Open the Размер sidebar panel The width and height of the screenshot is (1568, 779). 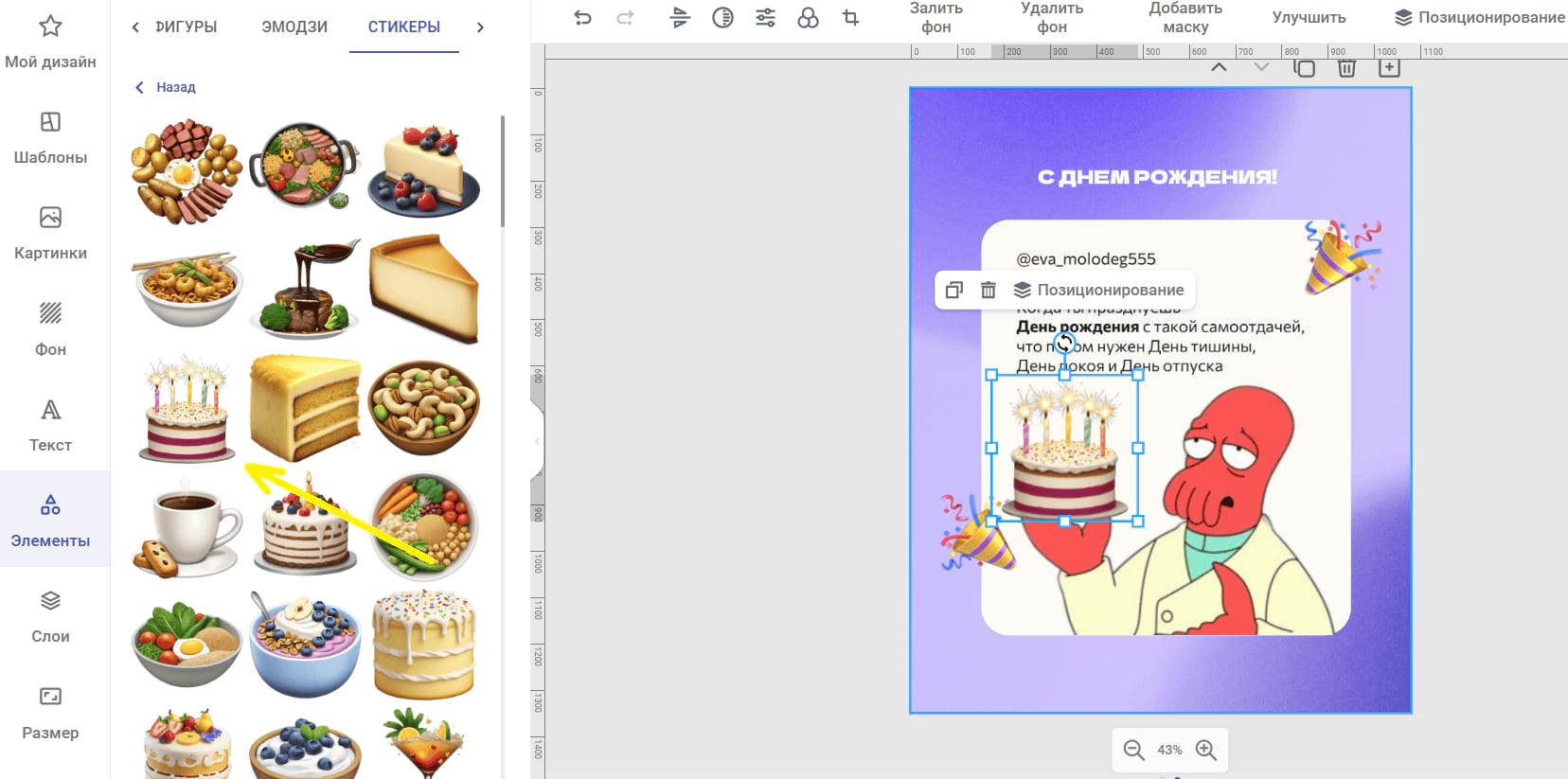pyautogui.click(x=50, y=713)
